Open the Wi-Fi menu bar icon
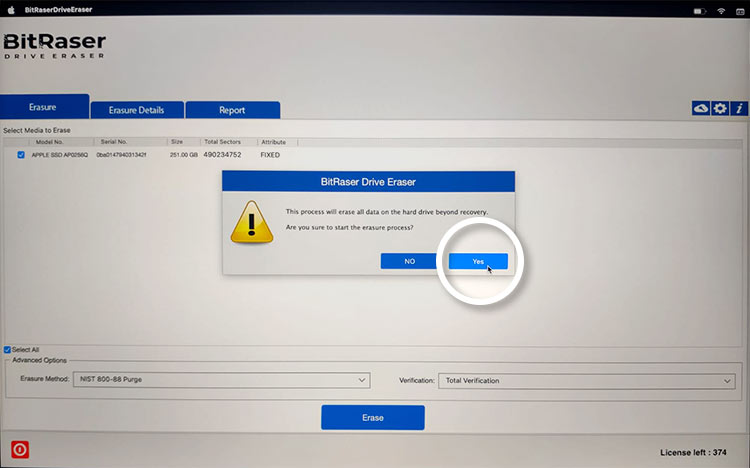 [721, 11]
